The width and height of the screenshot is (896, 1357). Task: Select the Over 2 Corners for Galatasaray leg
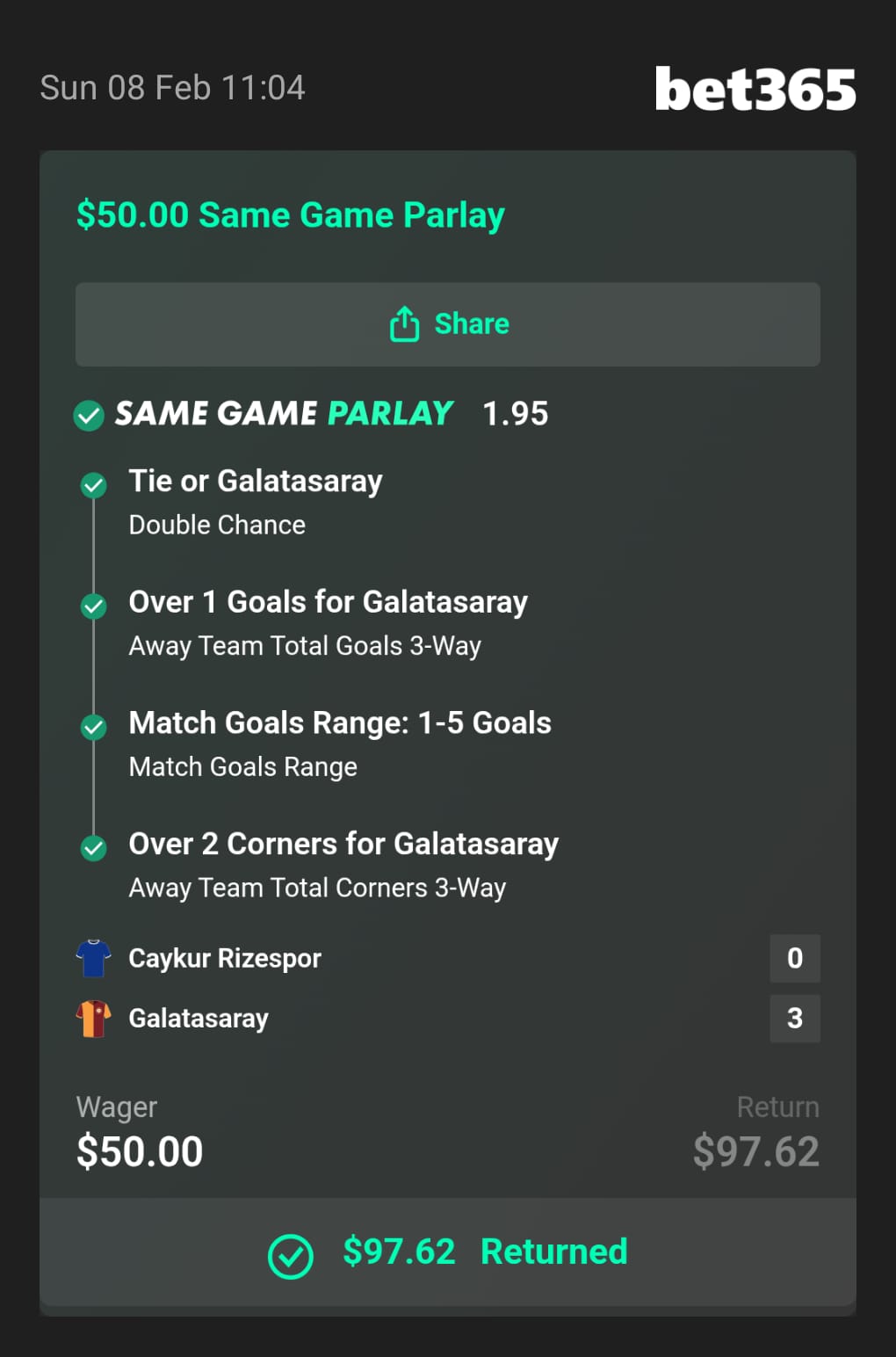(343, 844)
